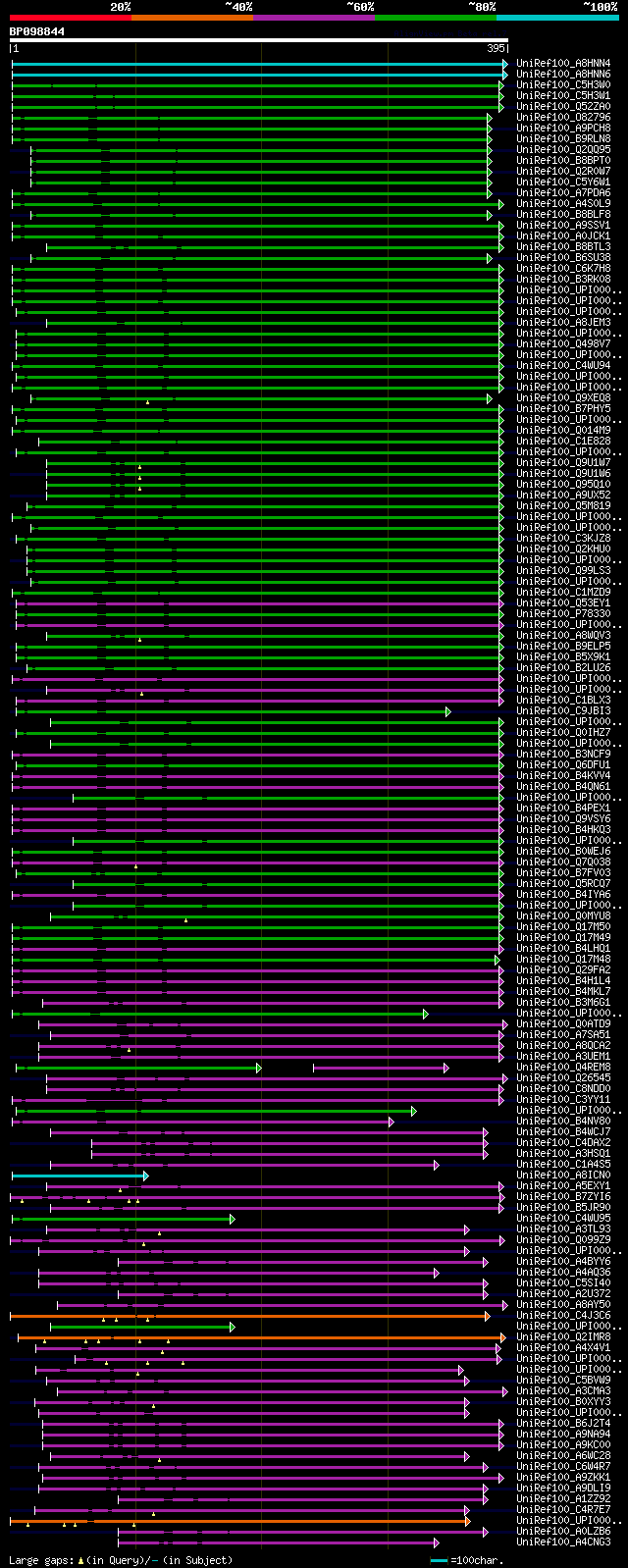Select the label UniRef100_Q9XEQ8
The height and width of the screenshot is (1568, 628).
(563, 397)
